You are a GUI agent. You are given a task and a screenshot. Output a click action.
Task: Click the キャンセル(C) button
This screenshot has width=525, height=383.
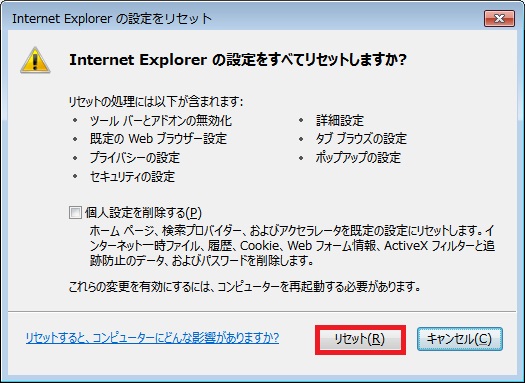point(460,339)
